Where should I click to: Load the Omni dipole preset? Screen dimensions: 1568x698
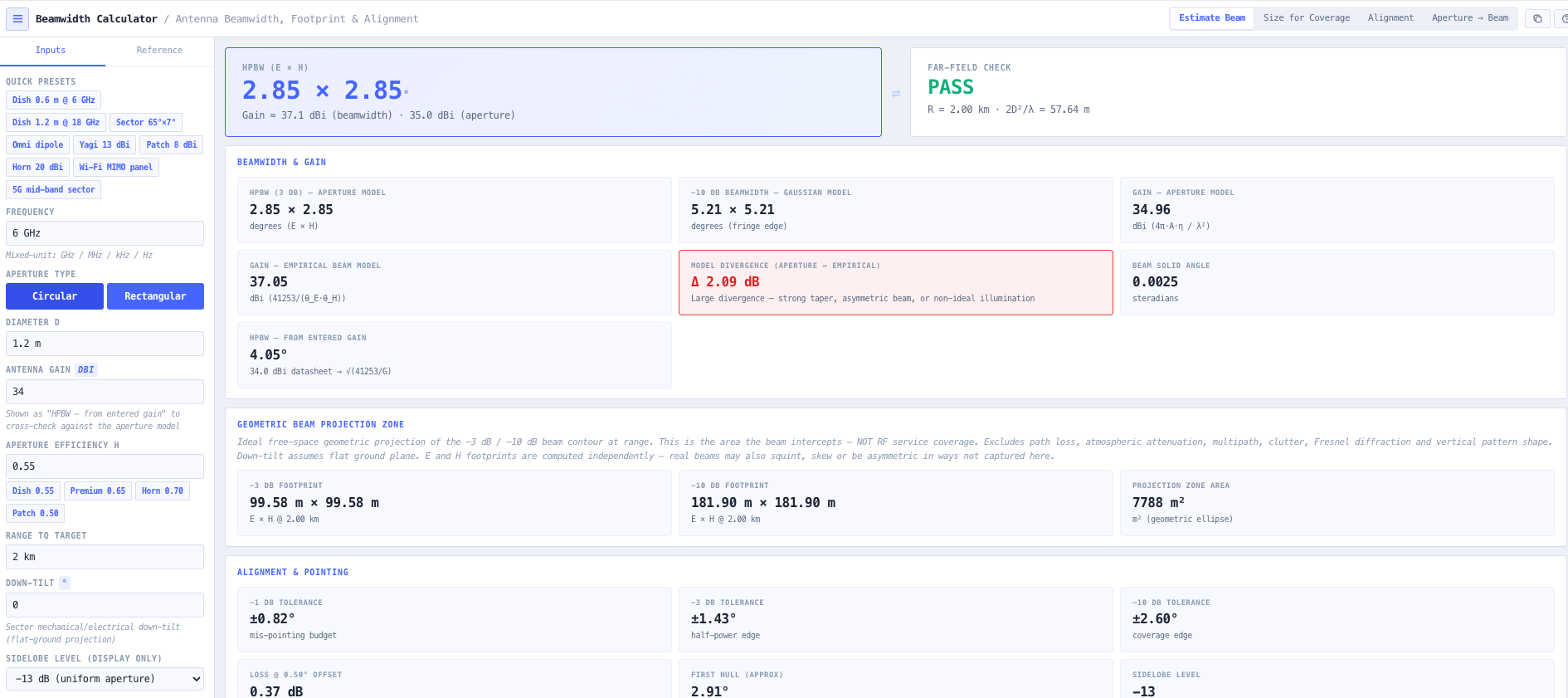[38, 145]
